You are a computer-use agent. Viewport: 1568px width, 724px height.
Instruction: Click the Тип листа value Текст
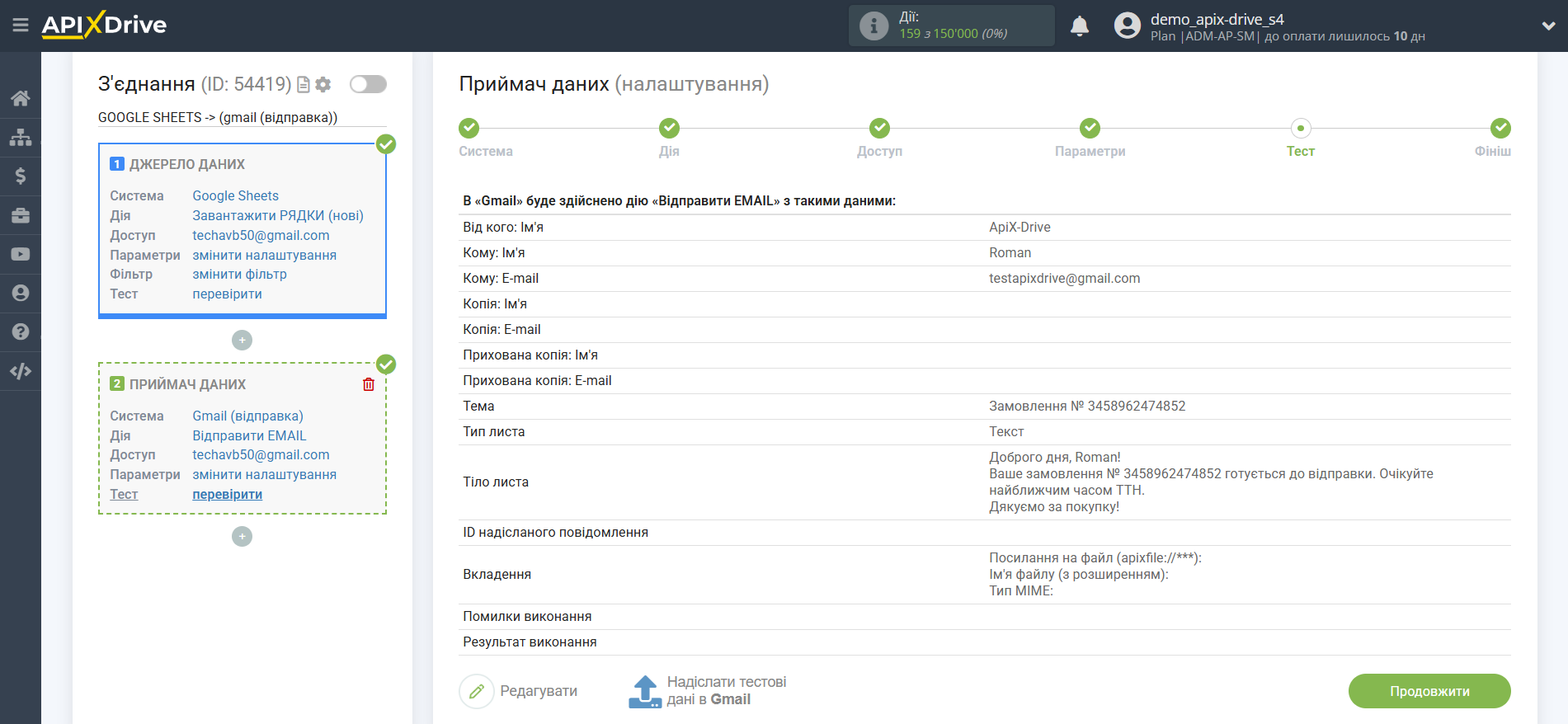[x=1006, y=431]
